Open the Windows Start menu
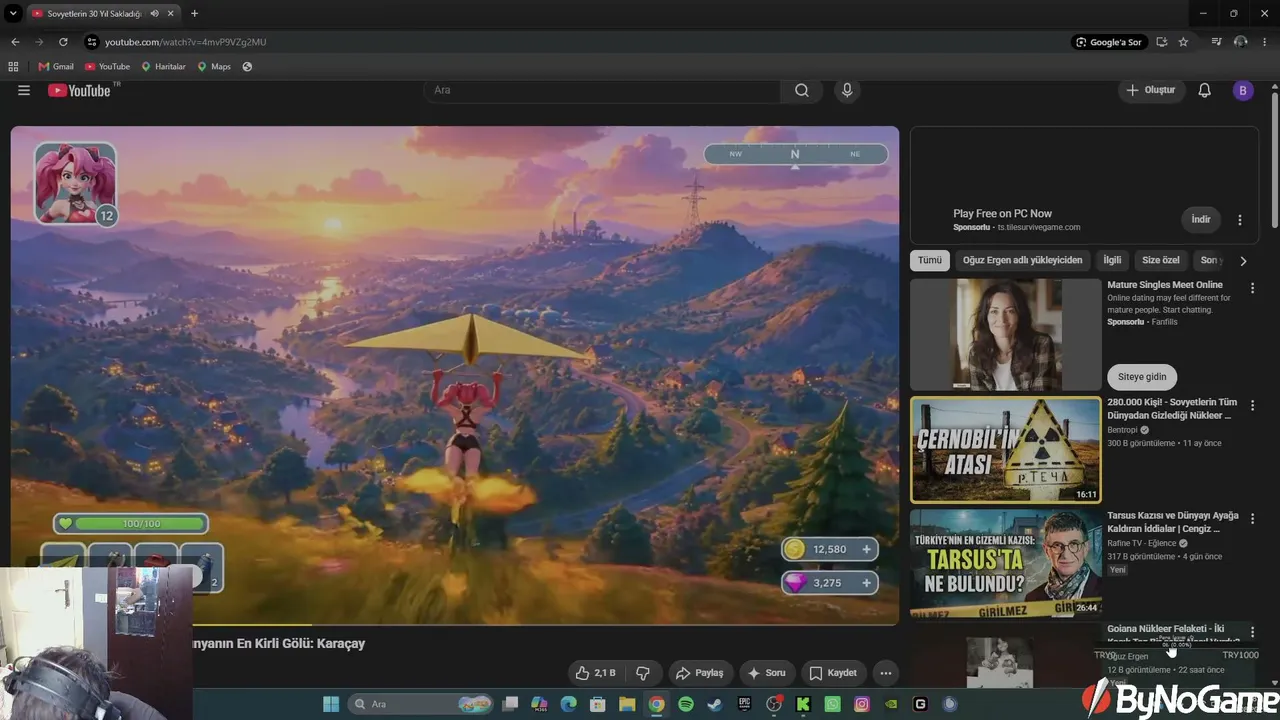Viewport: 1280px width, 720px height. click(331, 704)
